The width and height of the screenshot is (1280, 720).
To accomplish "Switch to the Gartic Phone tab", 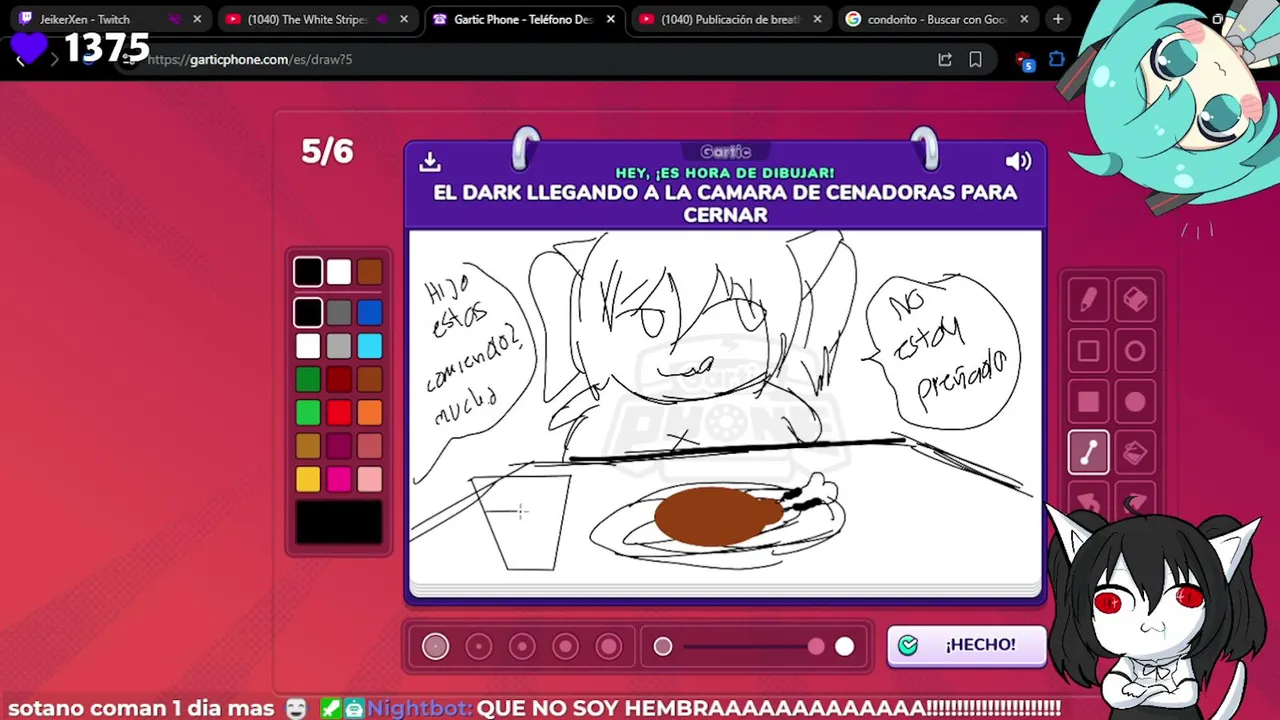I will (523, 19).
